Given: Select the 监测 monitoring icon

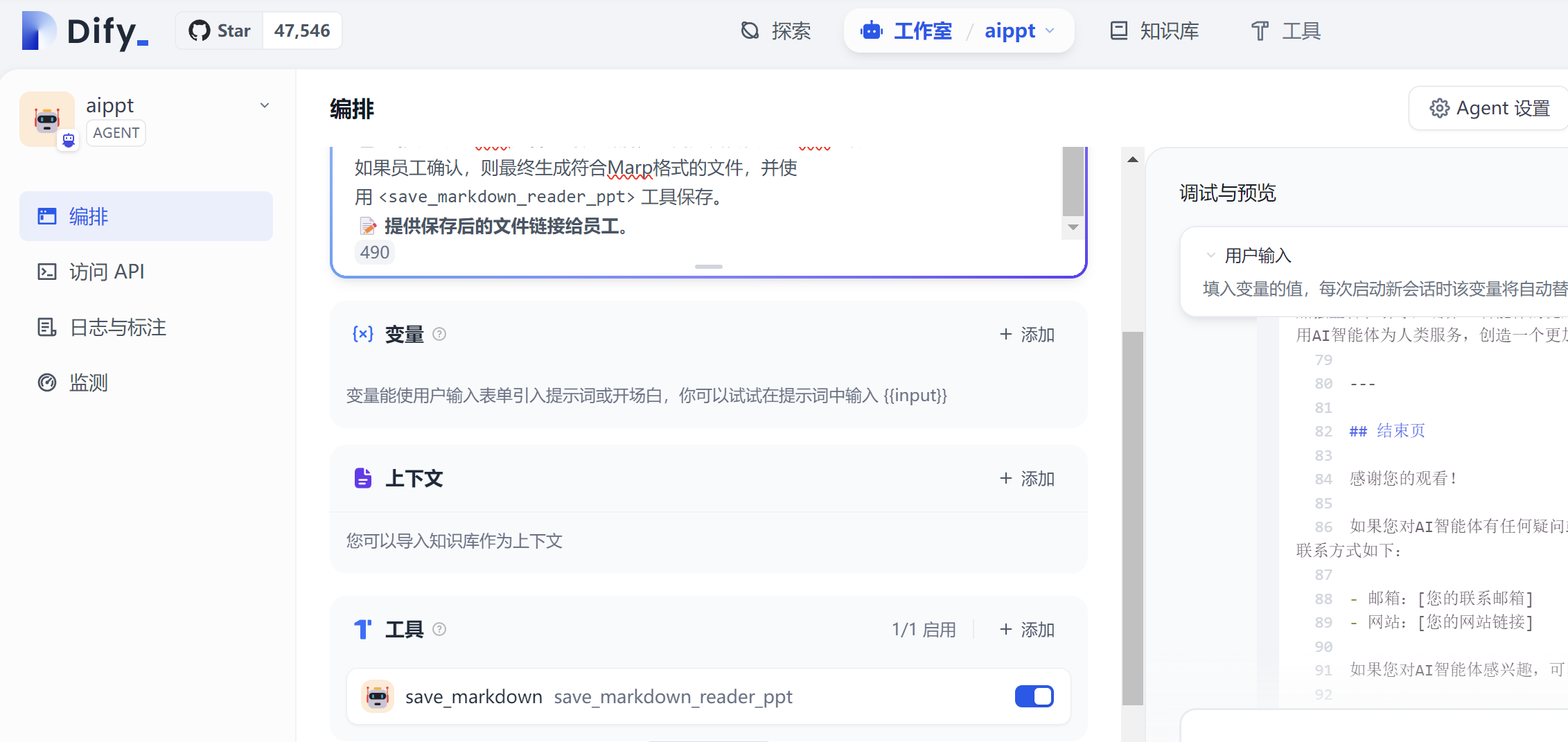Looking at the screenshot, I should (x=46, y=382).
